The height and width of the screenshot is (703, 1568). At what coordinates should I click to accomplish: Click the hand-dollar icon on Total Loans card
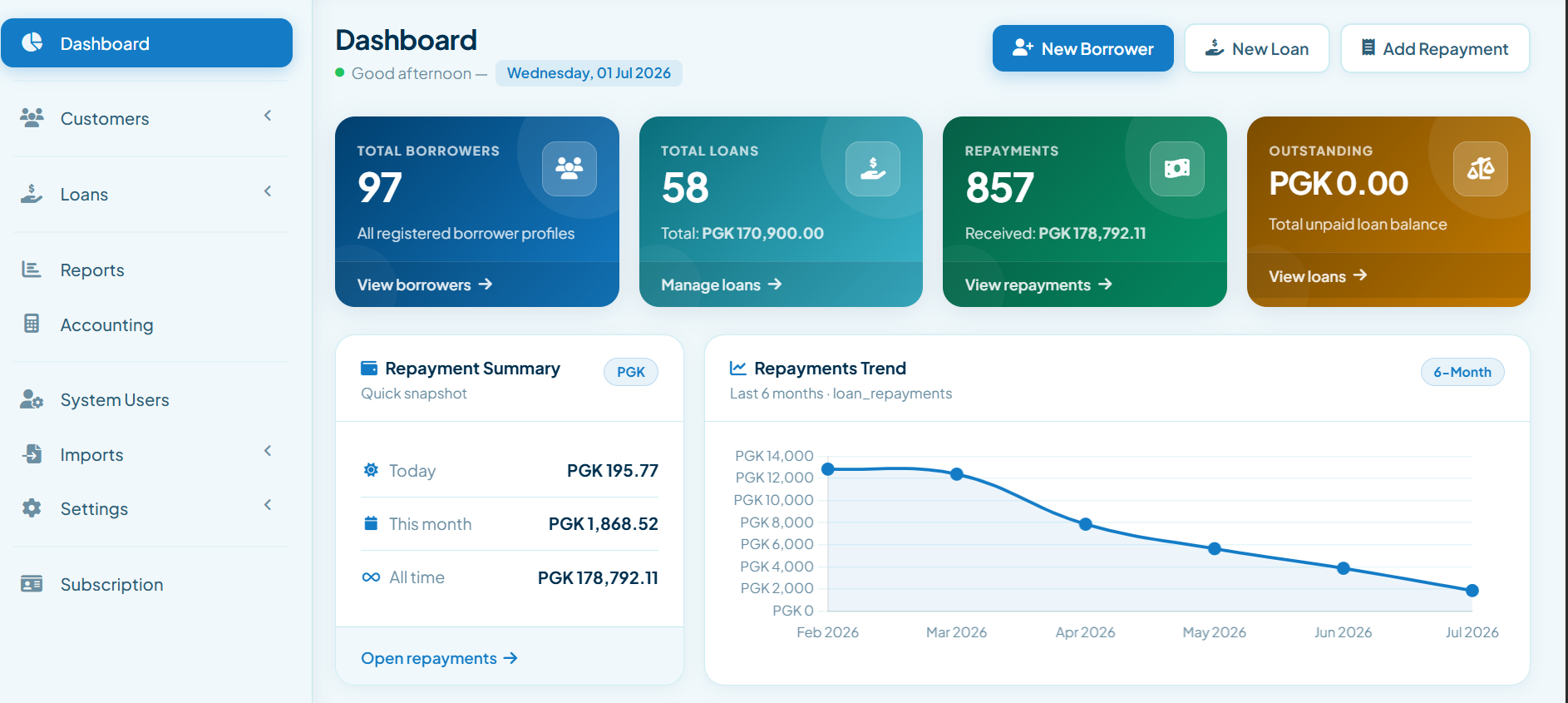[x=873, y=169]
